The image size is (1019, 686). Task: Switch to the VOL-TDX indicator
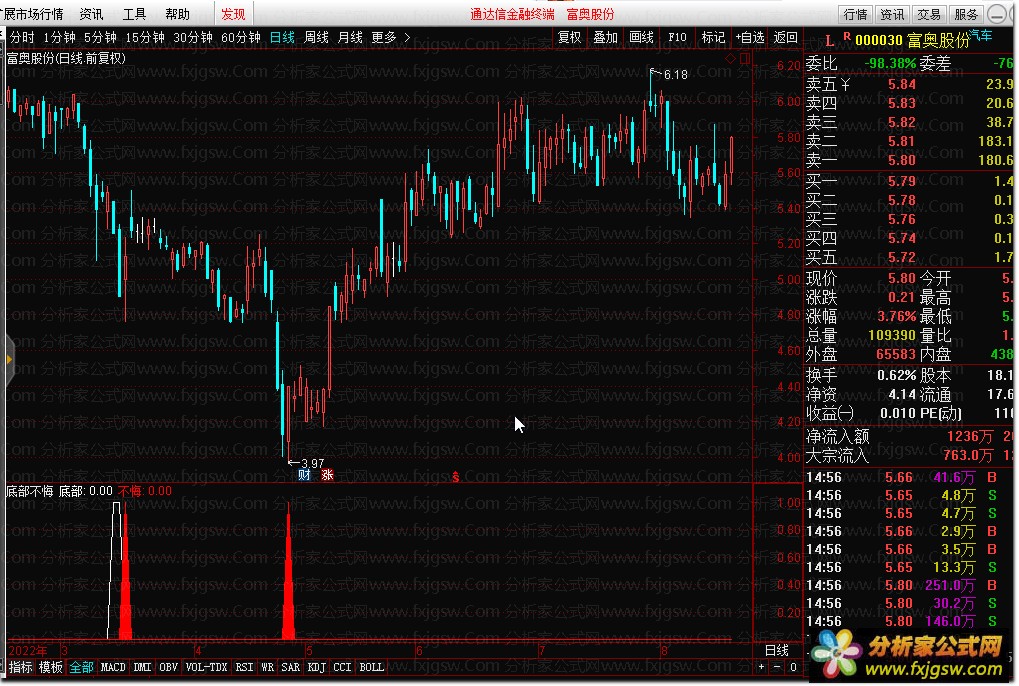[206, 667]
